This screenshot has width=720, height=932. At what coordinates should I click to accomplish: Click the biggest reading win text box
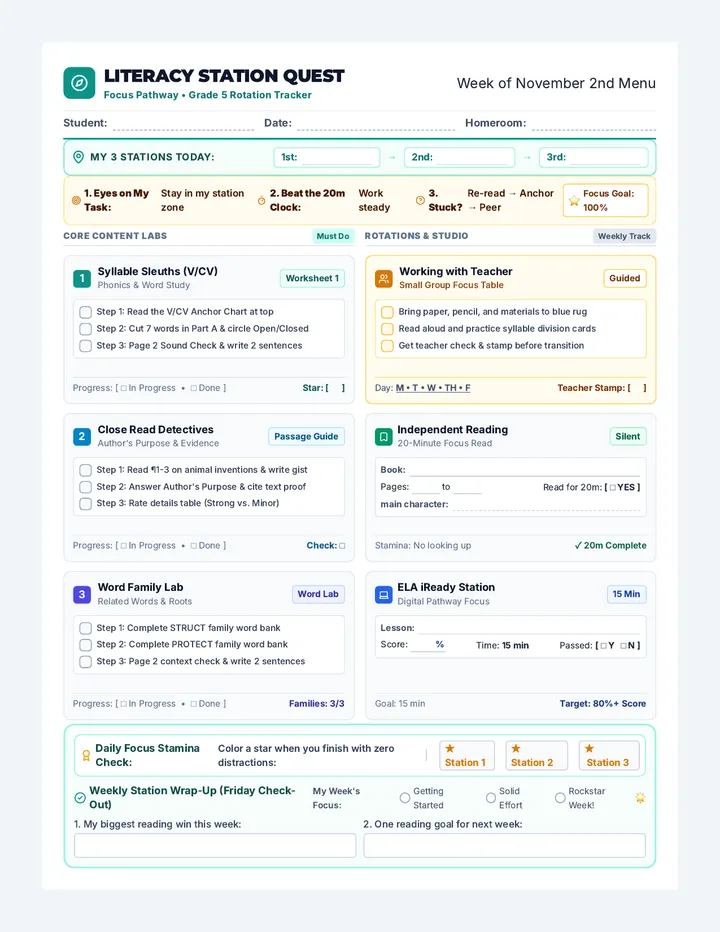pyautogui.click(x=215, y=845)
